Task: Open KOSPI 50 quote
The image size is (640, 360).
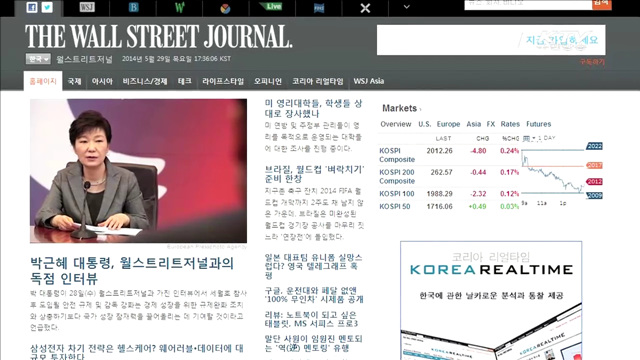Action: [x=395, y=207]
